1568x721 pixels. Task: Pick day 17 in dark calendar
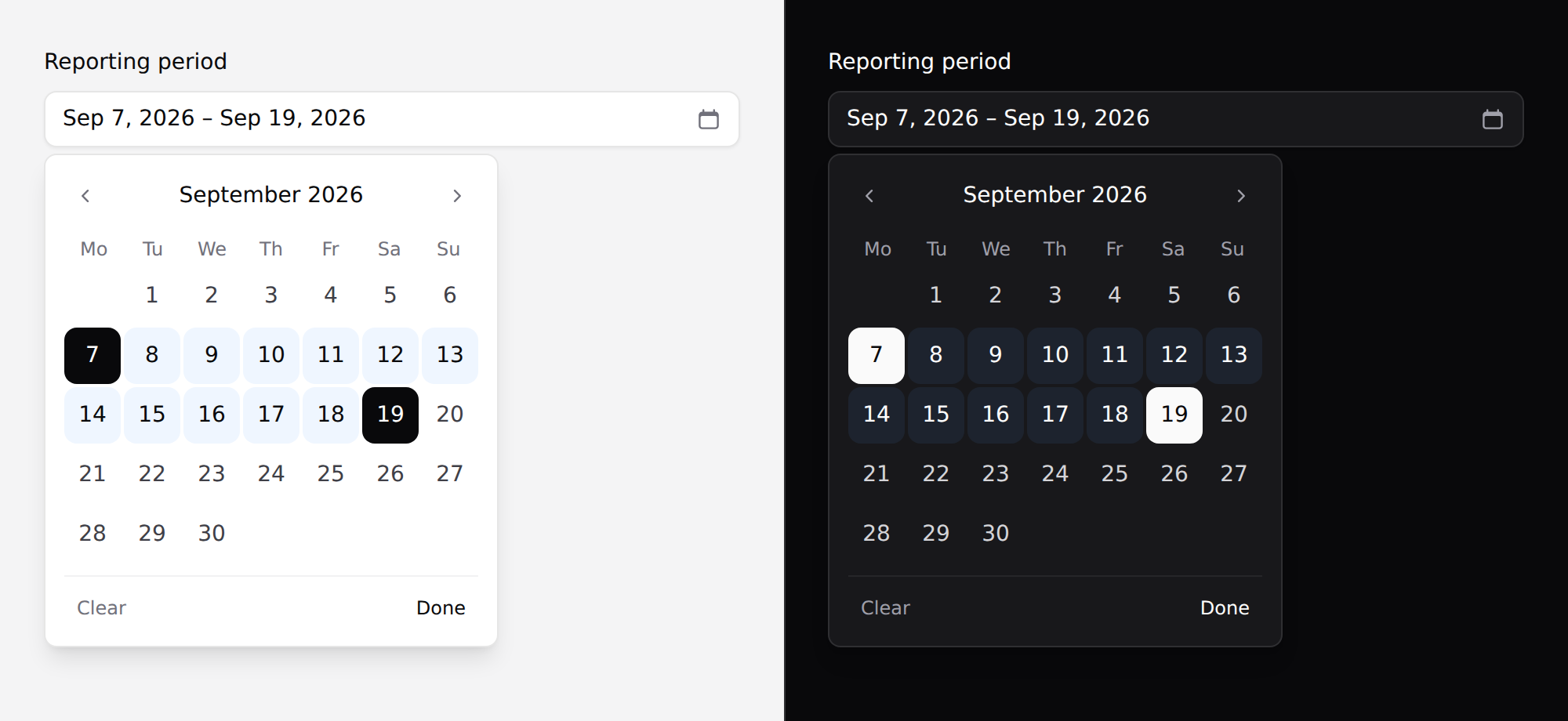[x=1055, y=415]
